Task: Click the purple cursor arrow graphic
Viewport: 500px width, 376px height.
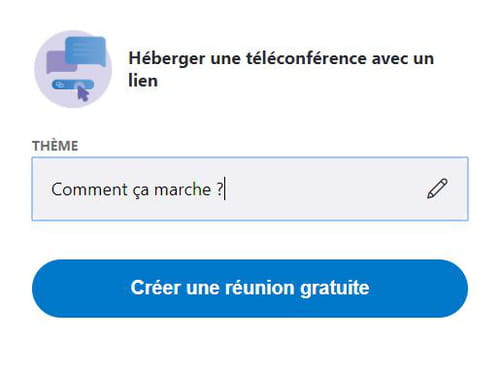Action: [83, 93]
